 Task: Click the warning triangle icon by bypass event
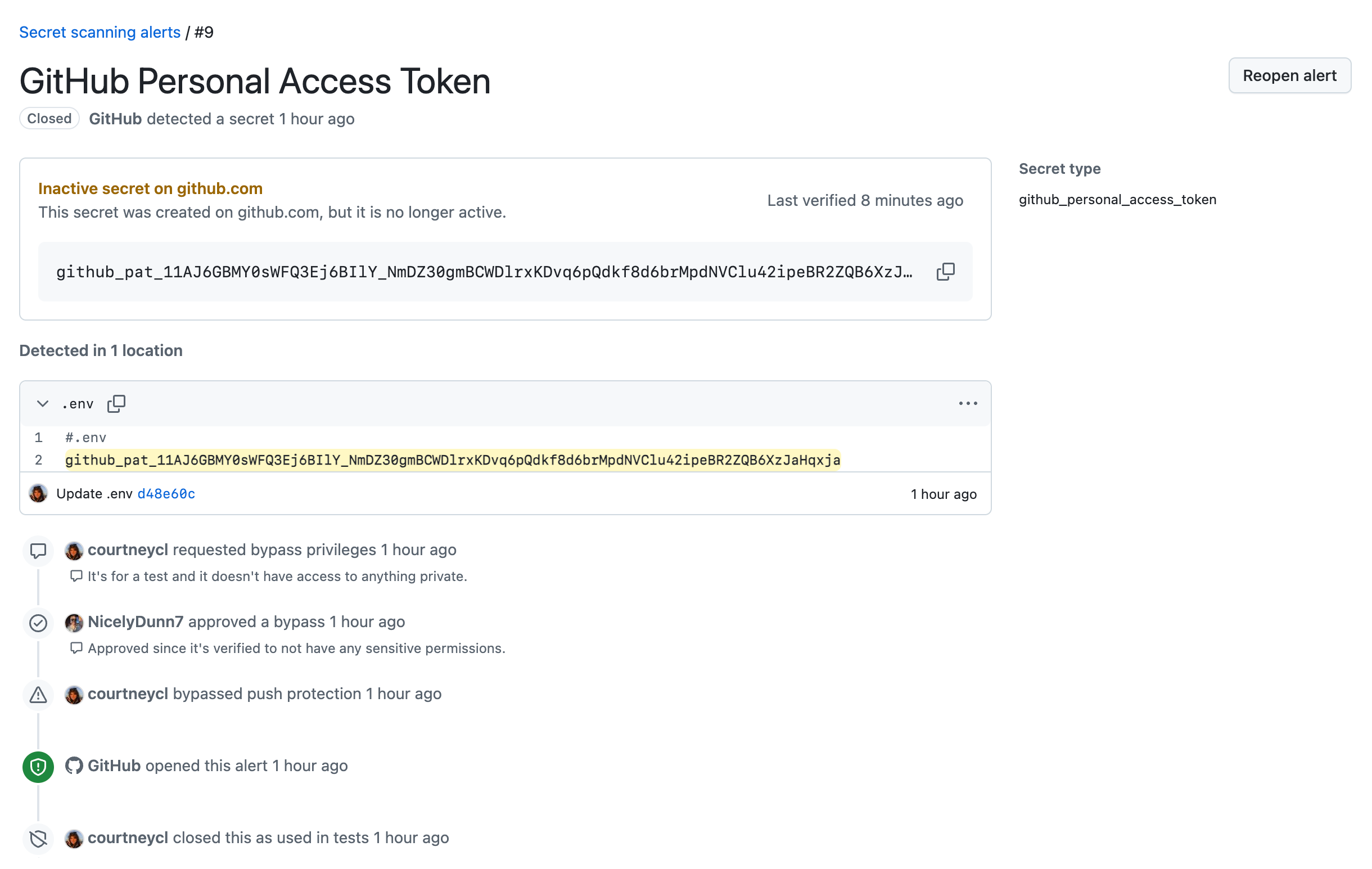tap(39, 694)
